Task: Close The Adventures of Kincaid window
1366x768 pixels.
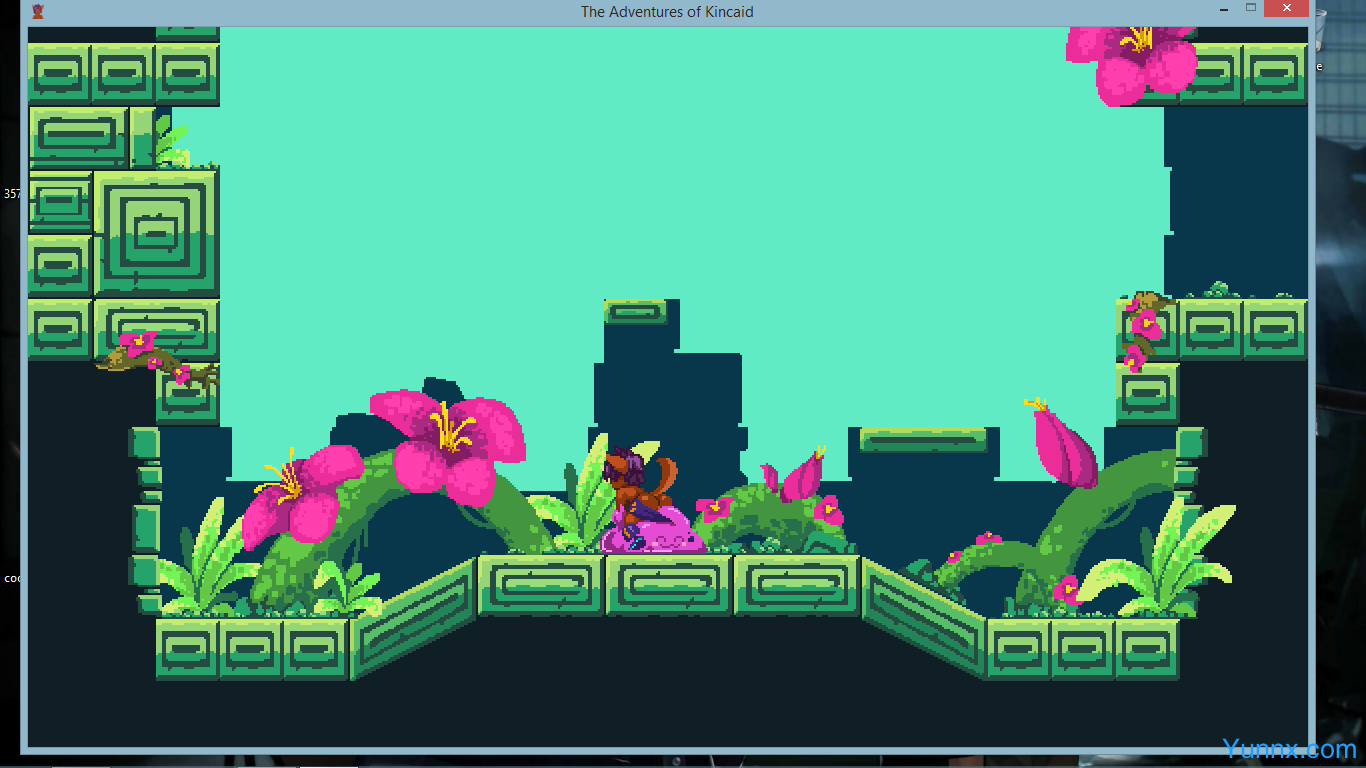Action: coord(1285,9)
